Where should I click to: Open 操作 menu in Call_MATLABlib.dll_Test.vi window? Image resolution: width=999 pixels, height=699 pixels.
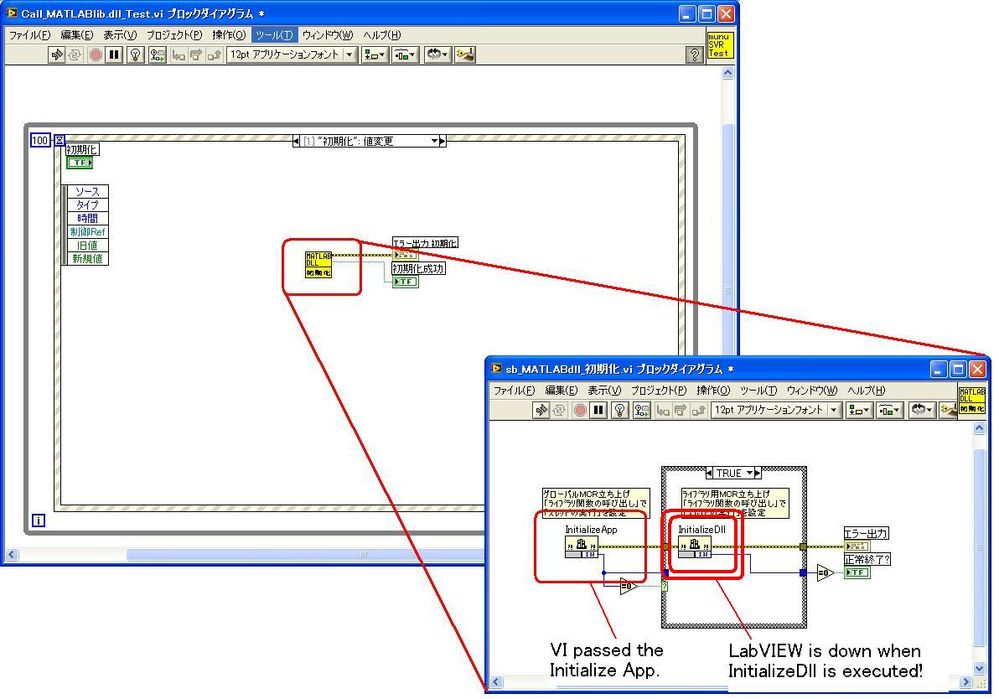tap(229, 35)
